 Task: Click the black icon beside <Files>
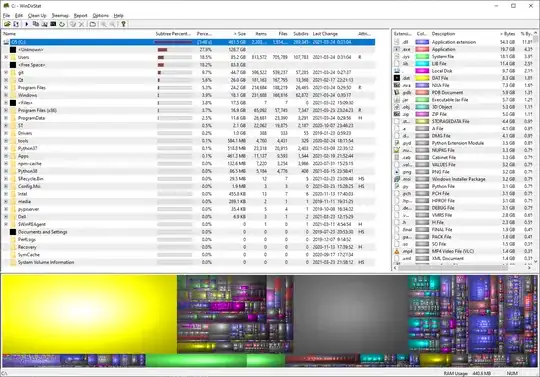(x=13, y=103)
